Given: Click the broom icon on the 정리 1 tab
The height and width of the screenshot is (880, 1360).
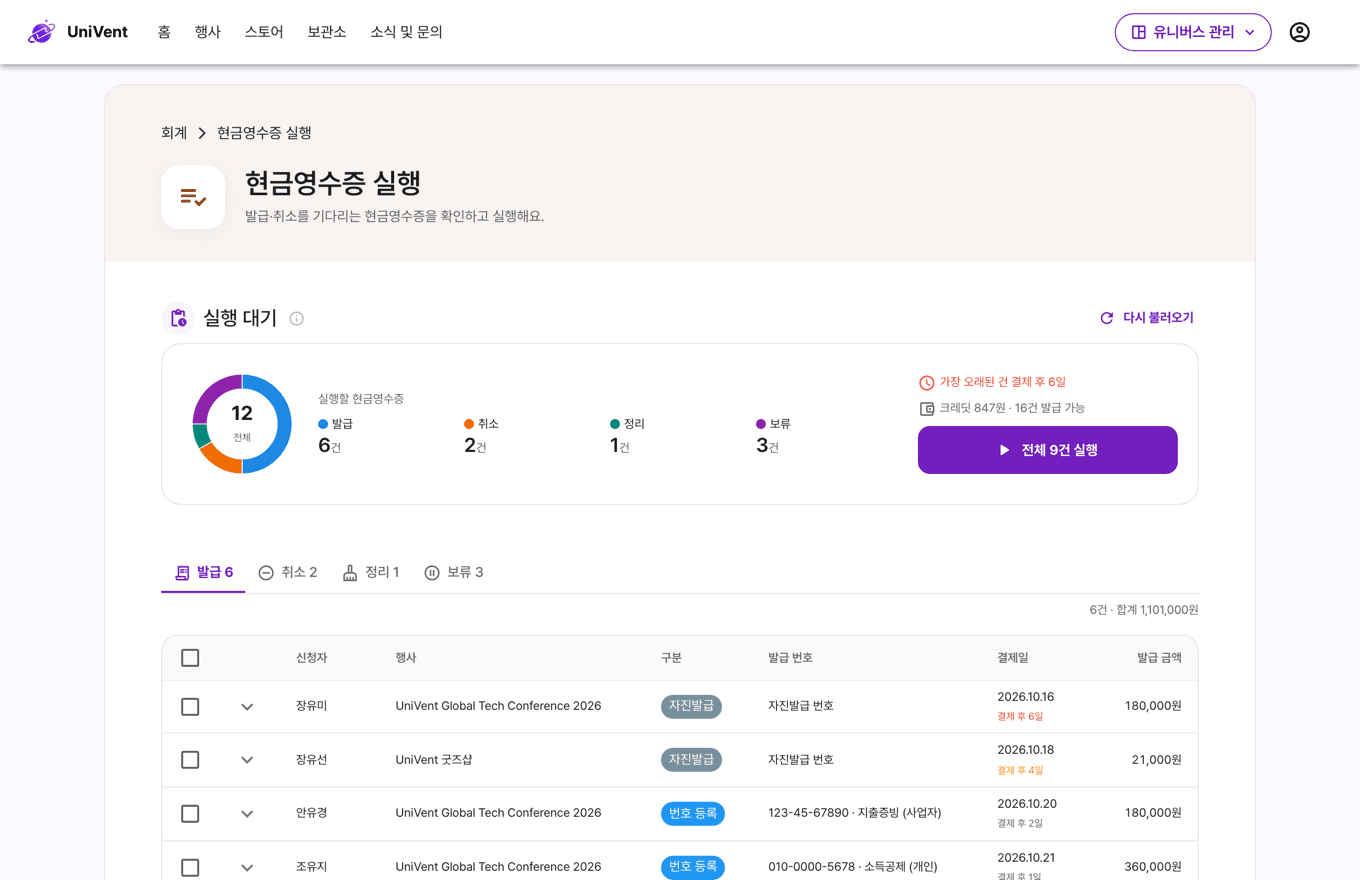Looking at the screenshot, I should click(x=350, y=573).
